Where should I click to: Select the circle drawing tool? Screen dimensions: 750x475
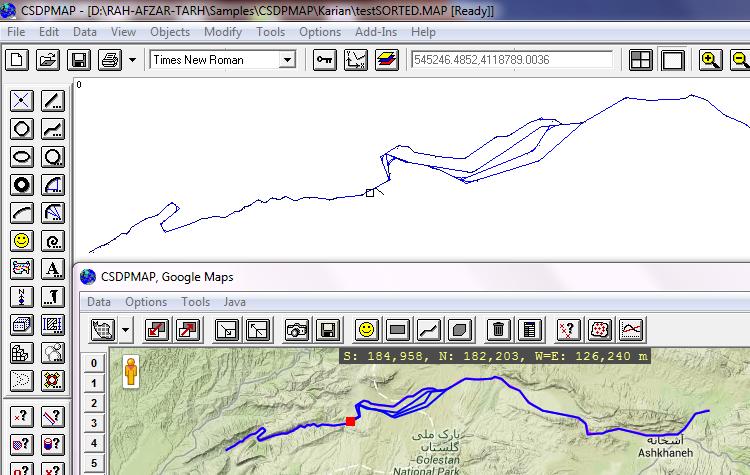[53, 157]
